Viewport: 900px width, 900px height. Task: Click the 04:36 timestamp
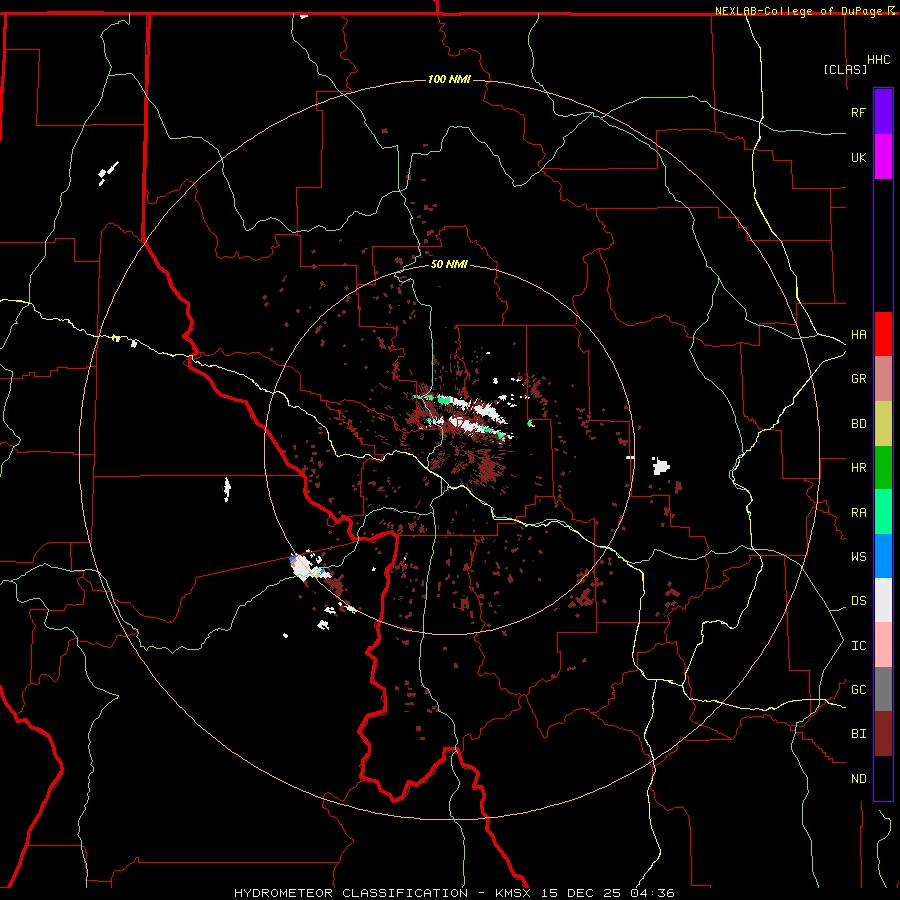(x=654, y=893)
